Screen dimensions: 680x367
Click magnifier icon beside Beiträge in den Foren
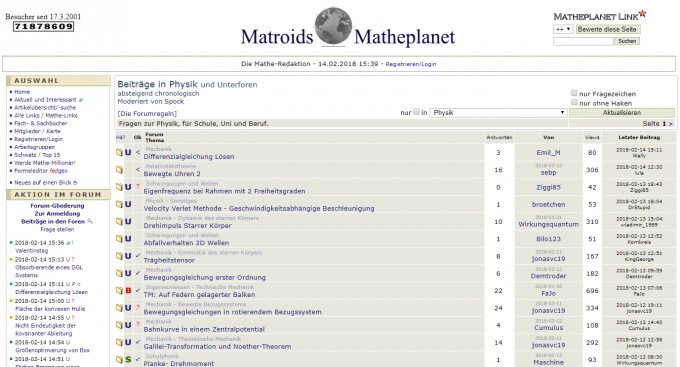point(90,221)
